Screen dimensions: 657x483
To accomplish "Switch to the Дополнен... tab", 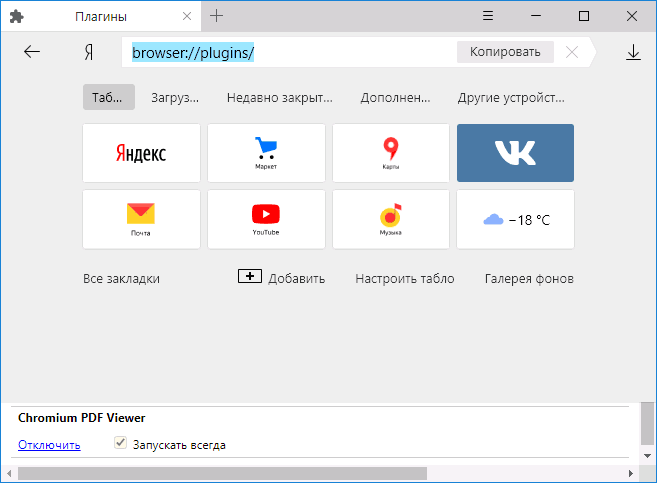I will (x=395, y=98).
